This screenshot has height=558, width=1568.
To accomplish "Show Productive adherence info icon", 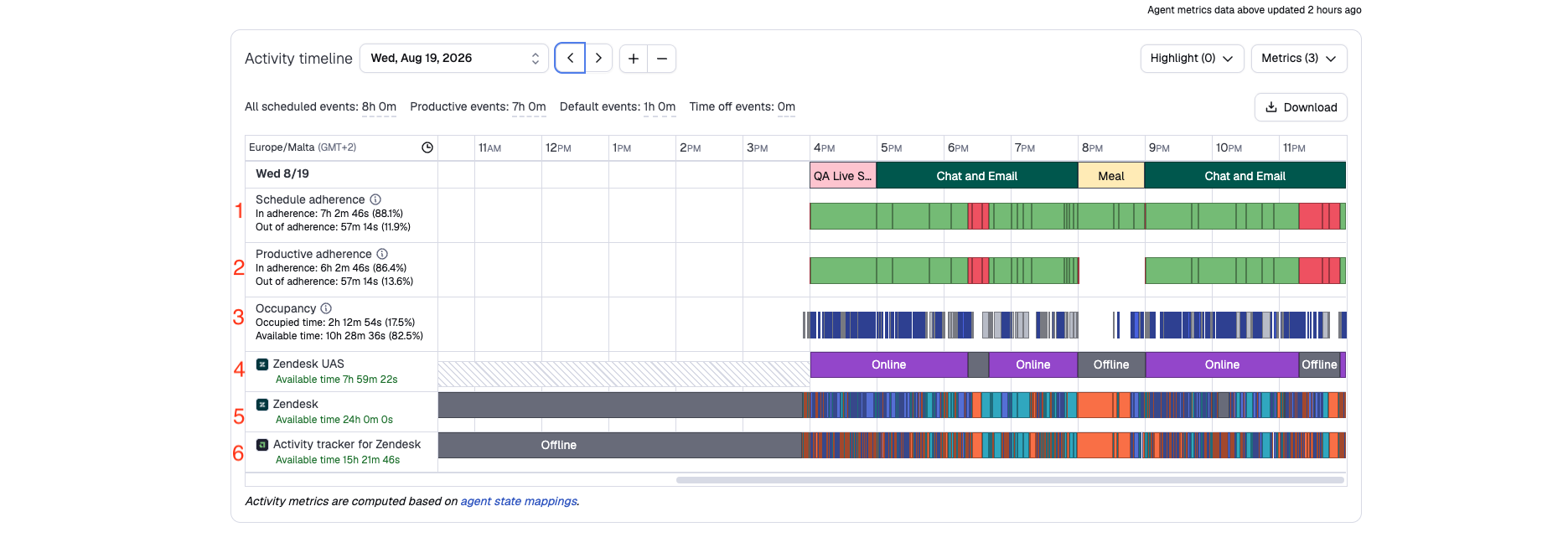I will pos(382,254).
